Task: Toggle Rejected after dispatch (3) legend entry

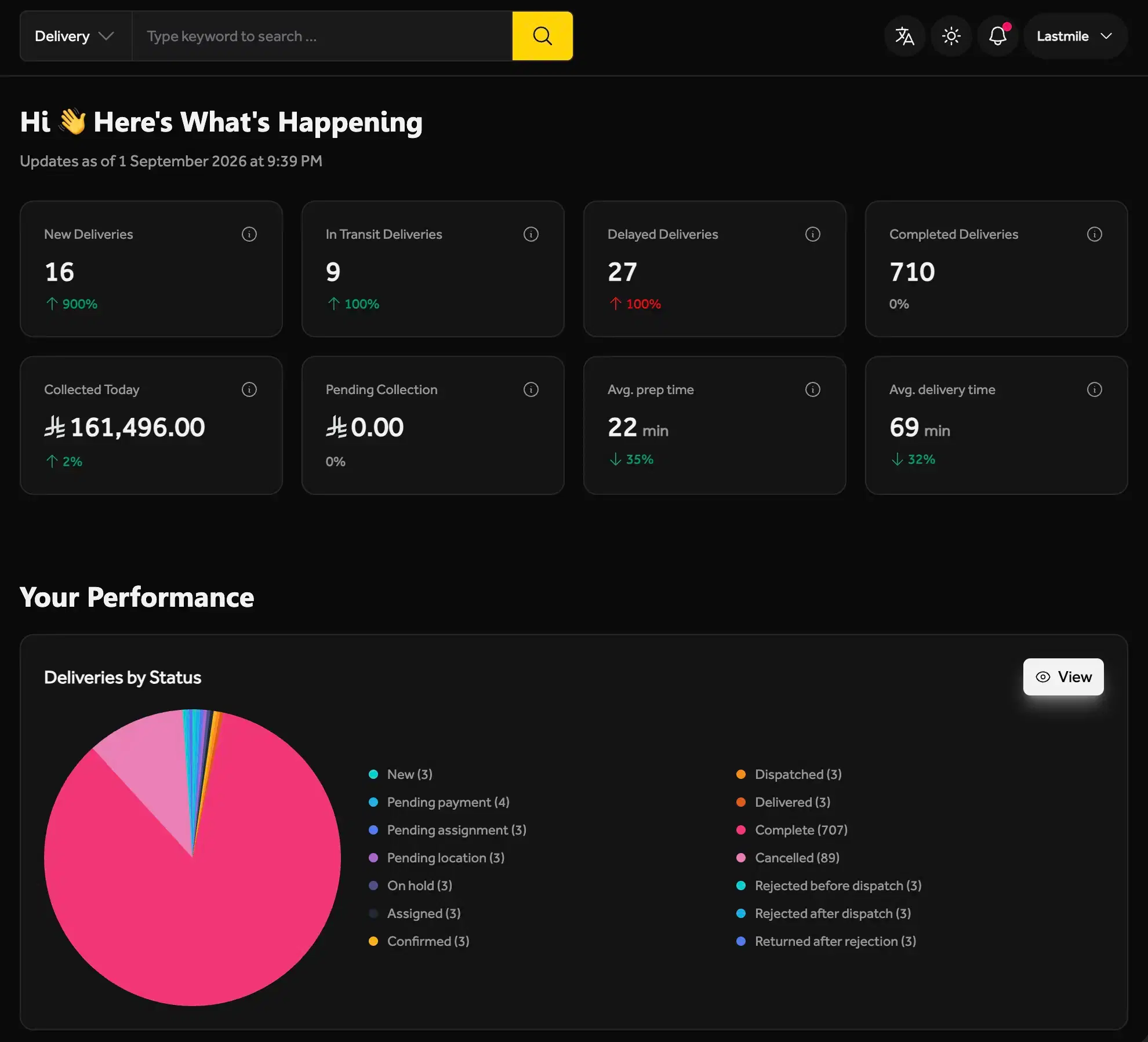Action: (x=824, y=913)
